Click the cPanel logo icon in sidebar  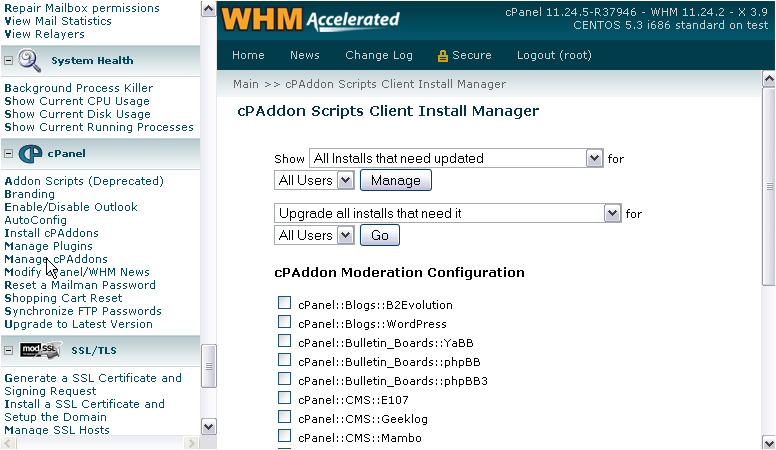pos(30,153)
